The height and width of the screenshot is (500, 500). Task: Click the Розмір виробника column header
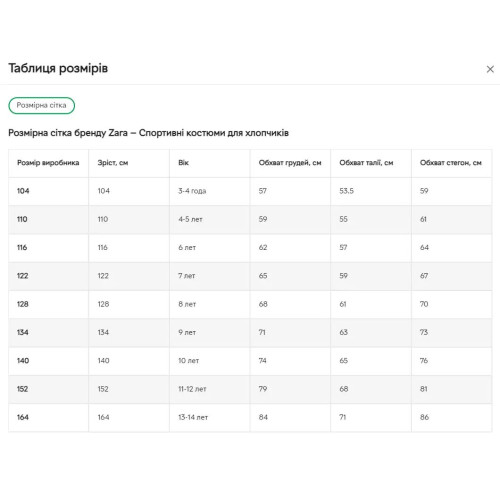click(x=48, y=163)
